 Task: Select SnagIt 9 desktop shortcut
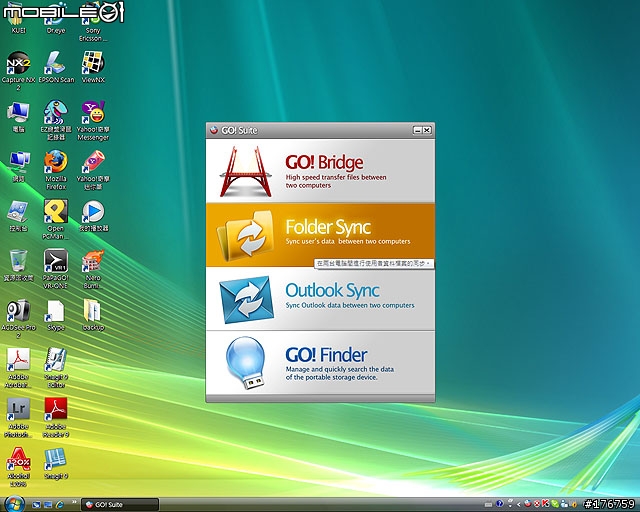[56, 463]
